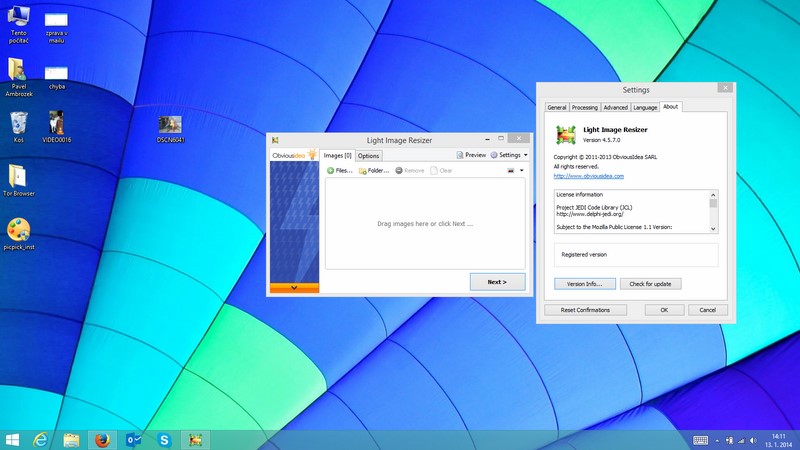This screenshot has height=450, width=800.
Task: Click the add Folder icon
Action: (x=362, y=171)
